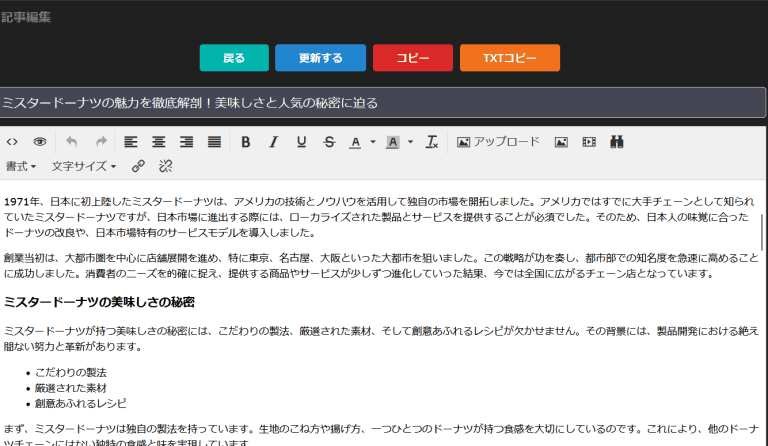Click the insert link chain icon
This screenshot has width=768, height=446.
click(x=138, y=166)
